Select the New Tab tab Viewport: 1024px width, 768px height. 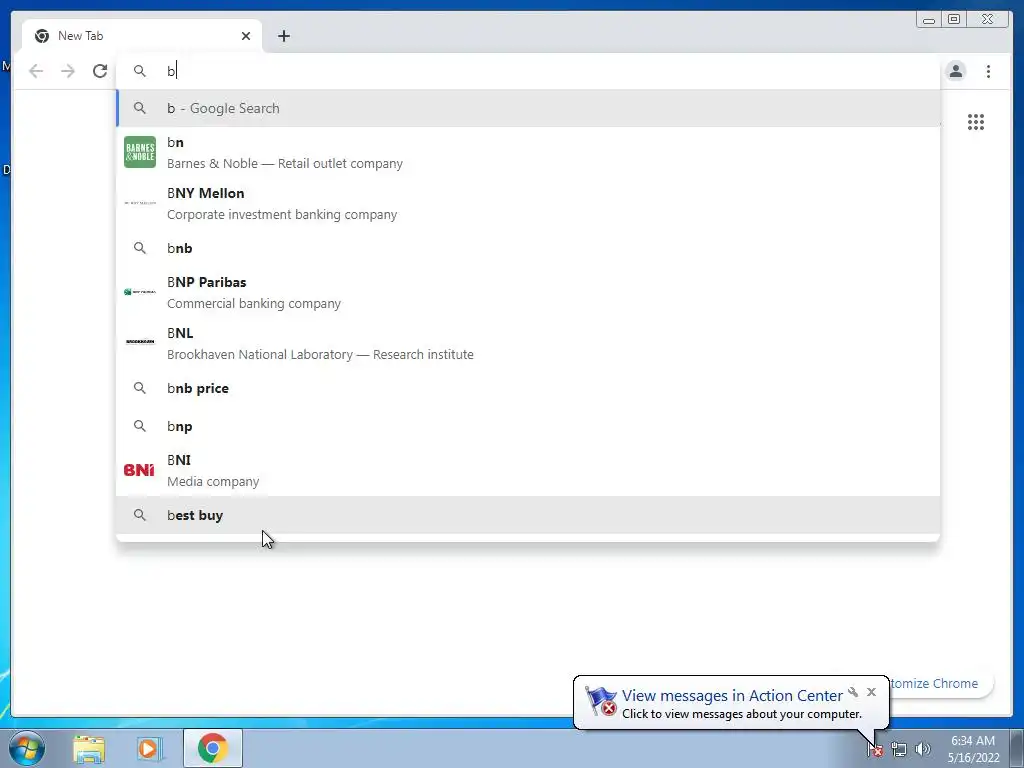(x=142, y=36)
